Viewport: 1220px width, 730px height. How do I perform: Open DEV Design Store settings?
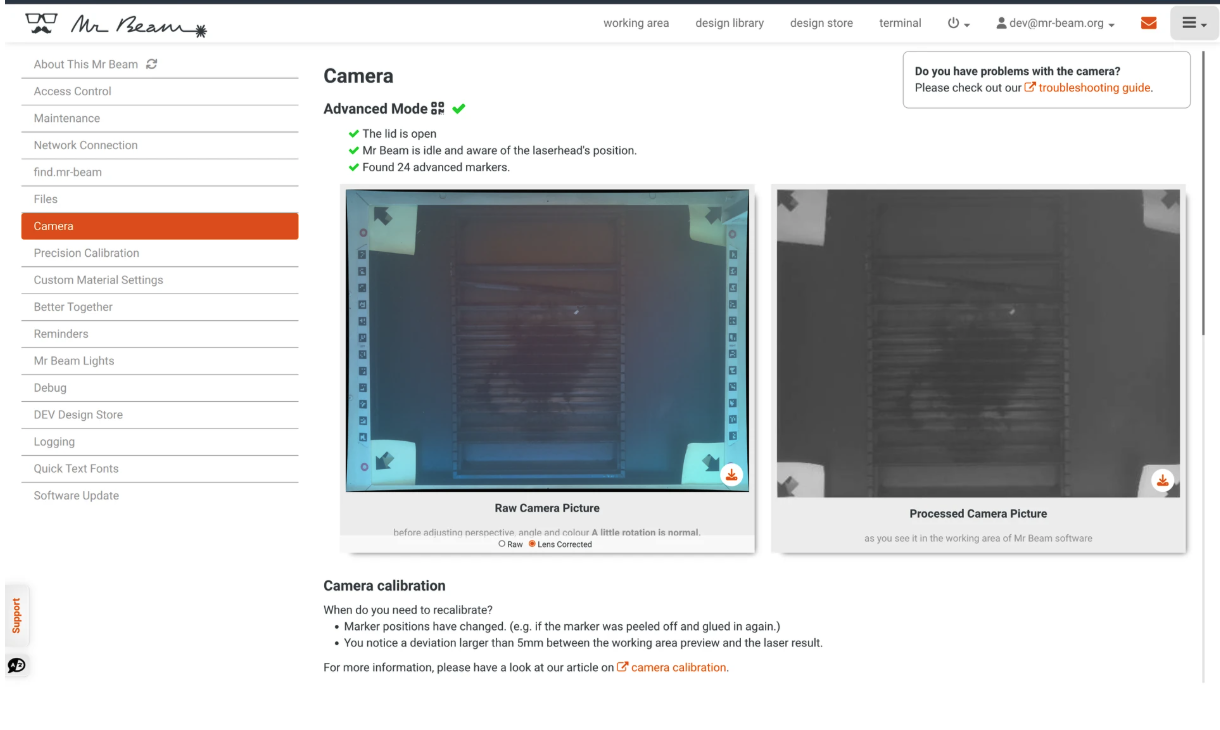160,415
